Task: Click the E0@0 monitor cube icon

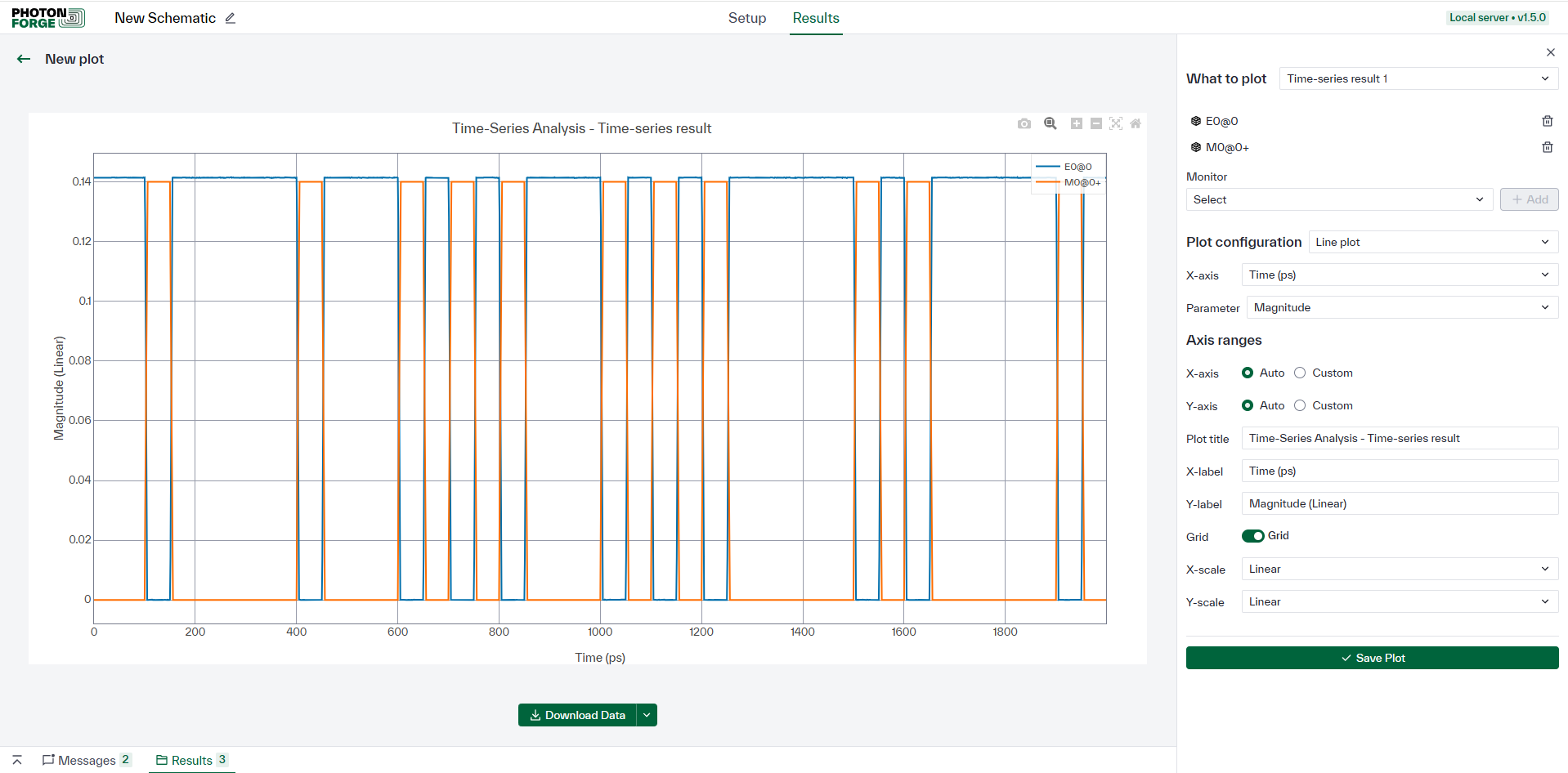Action: (1196, 121)
